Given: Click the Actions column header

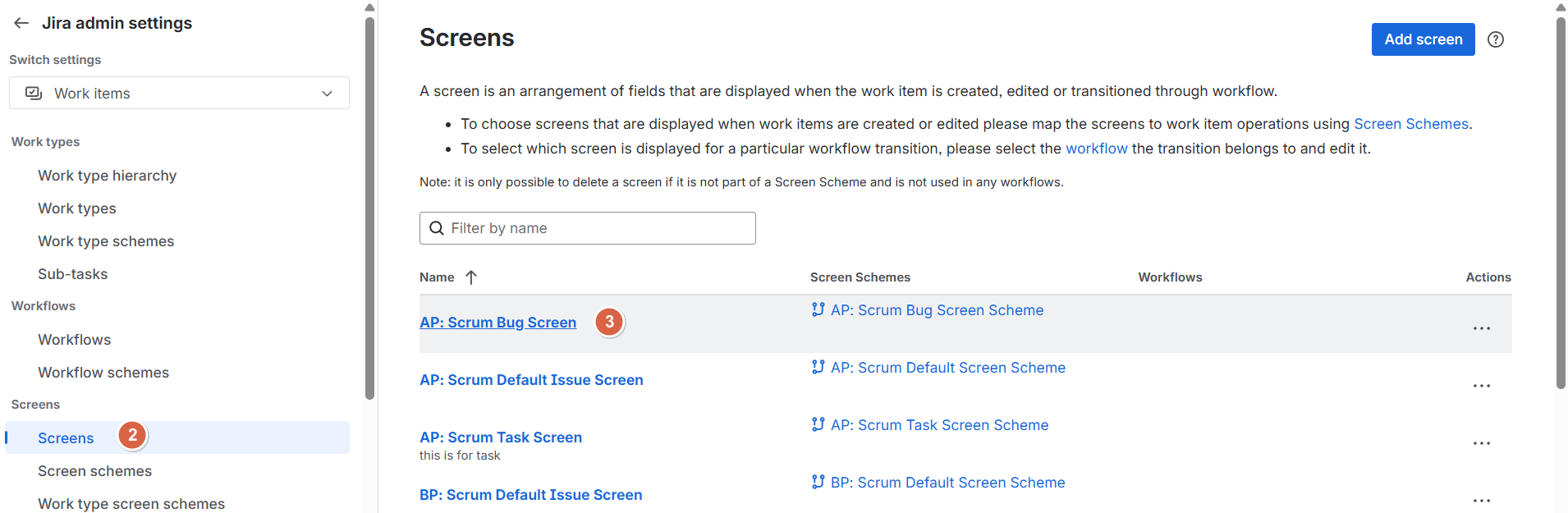Looking at the screenshot, I should [x=1488, y=277].
